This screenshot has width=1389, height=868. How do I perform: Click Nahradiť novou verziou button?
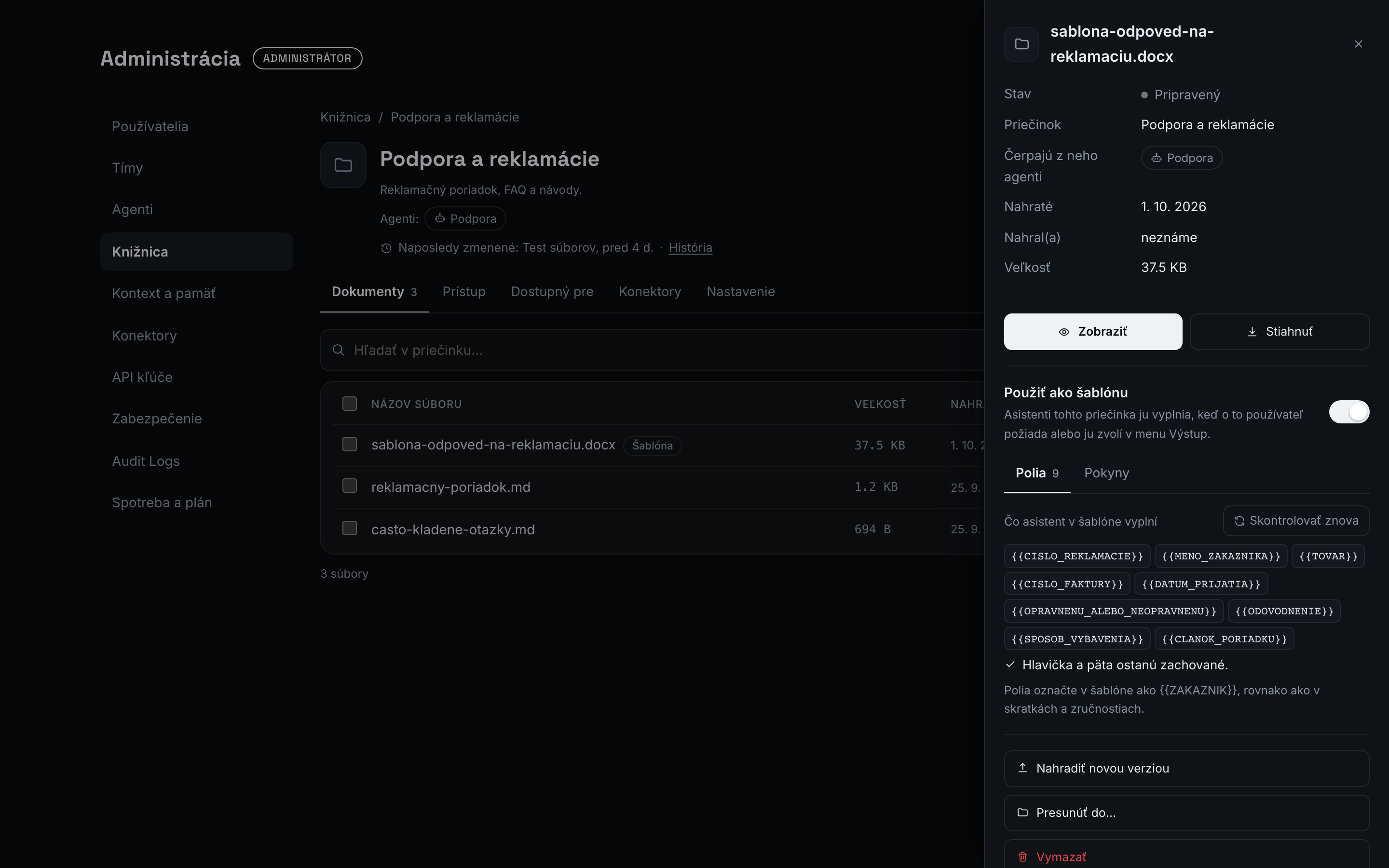[1186, 769]
